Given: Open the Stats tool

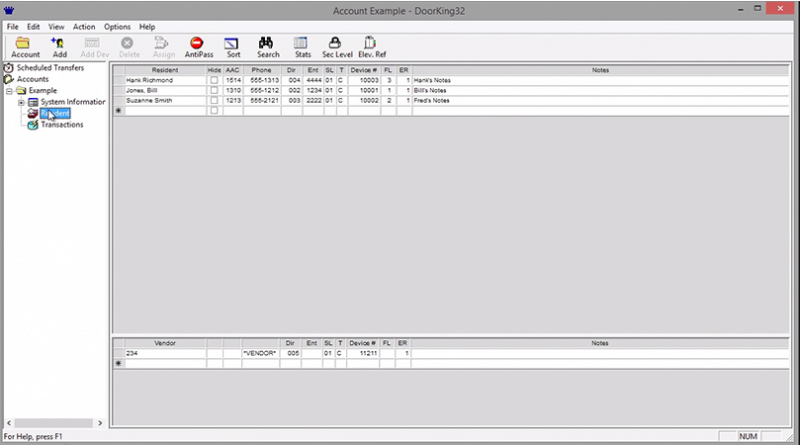Looking at the screenshot, I should pyautogui.click(x=302, y=46).
